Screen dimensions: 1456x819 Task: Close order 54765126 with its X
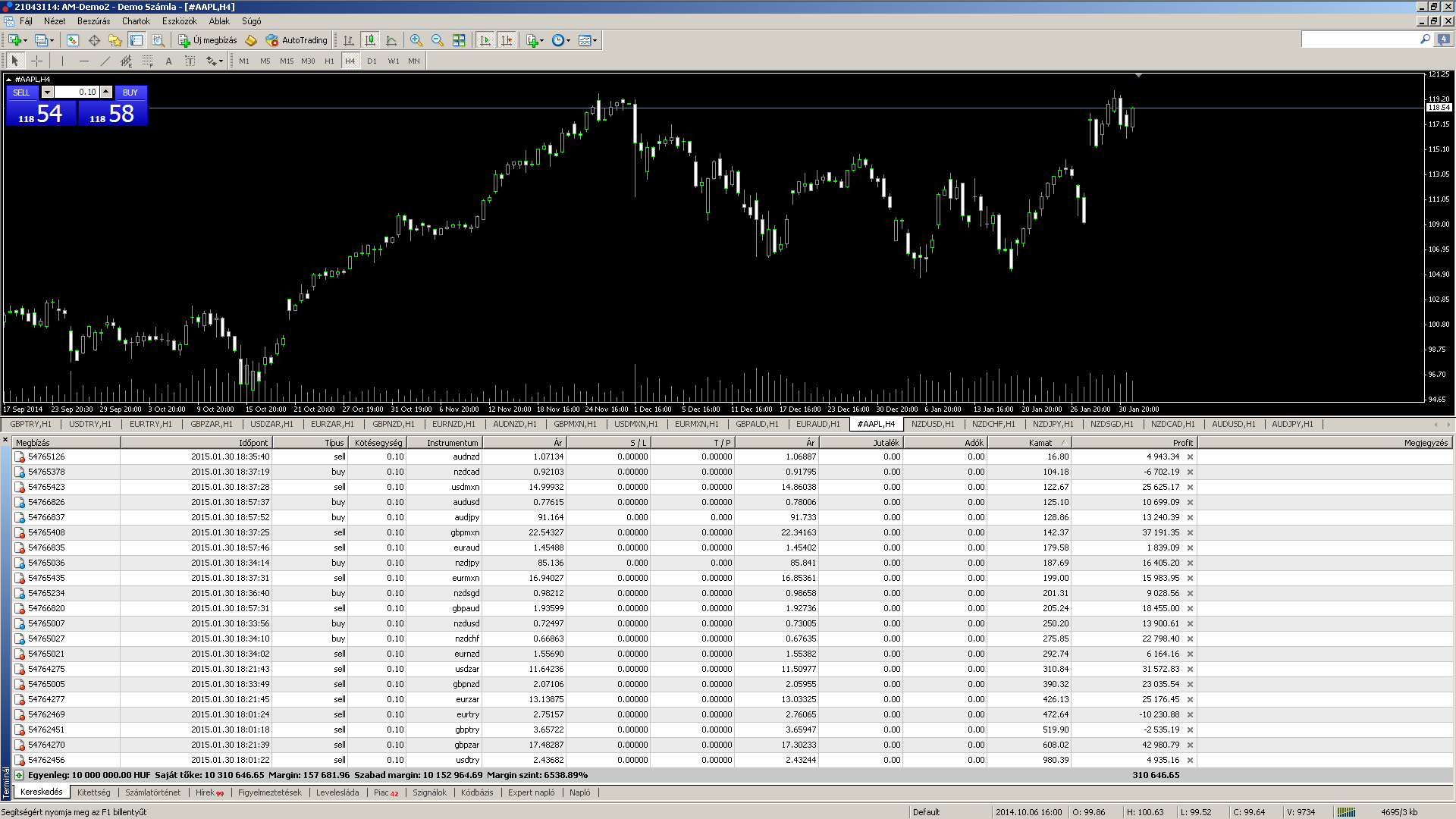coord(1190,457)
